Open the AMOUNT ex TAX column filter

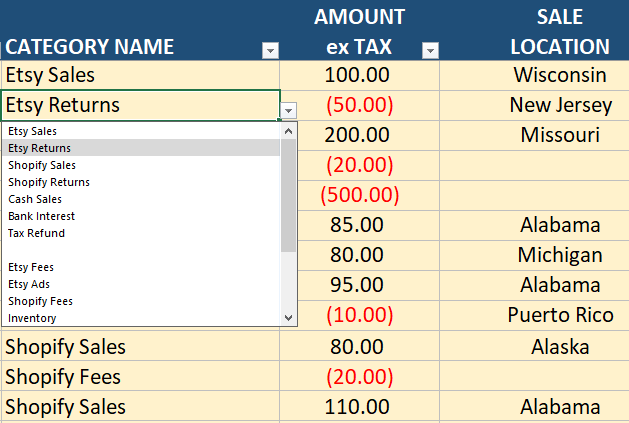pos(430,51)
